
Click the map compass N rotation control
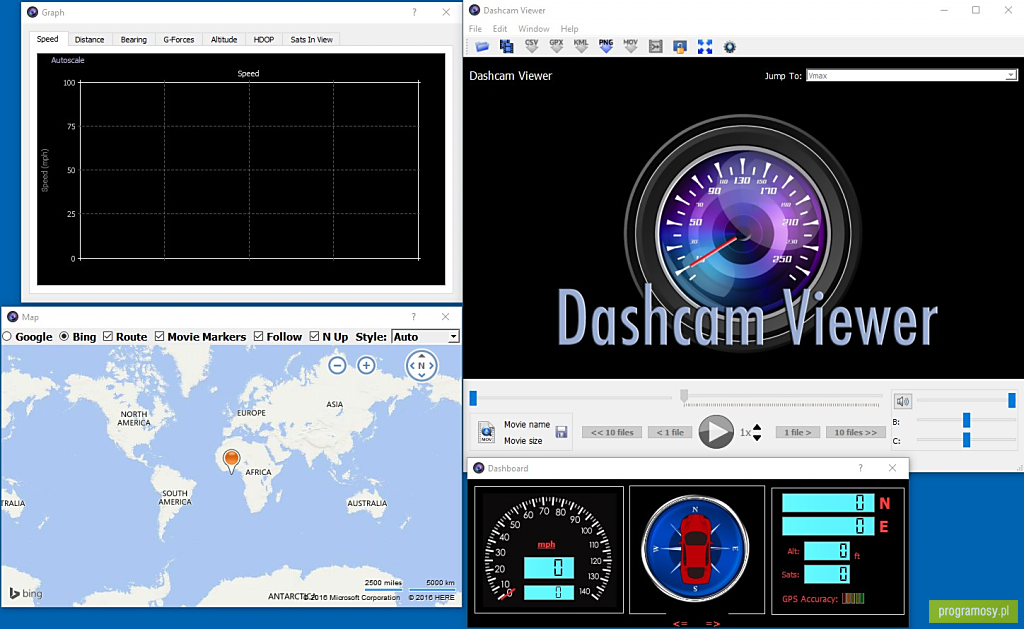421,366
